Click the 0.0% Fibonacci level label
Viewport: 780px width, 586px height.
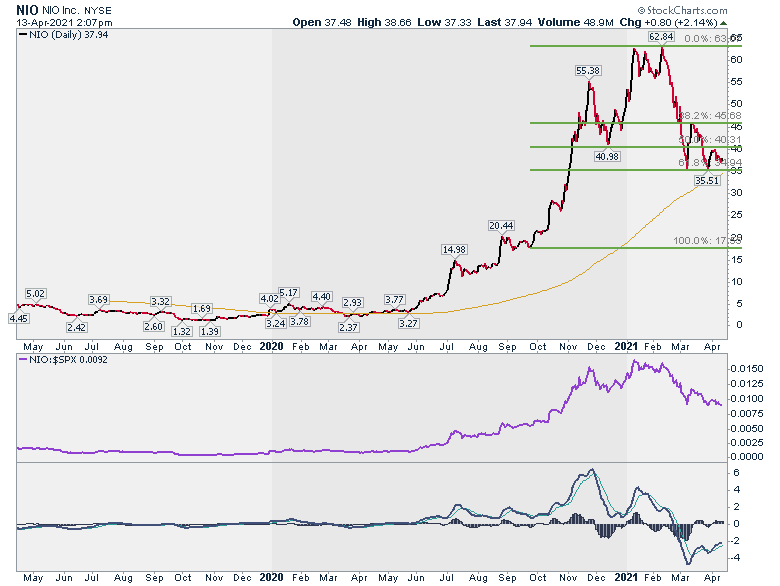click(712, 39)
